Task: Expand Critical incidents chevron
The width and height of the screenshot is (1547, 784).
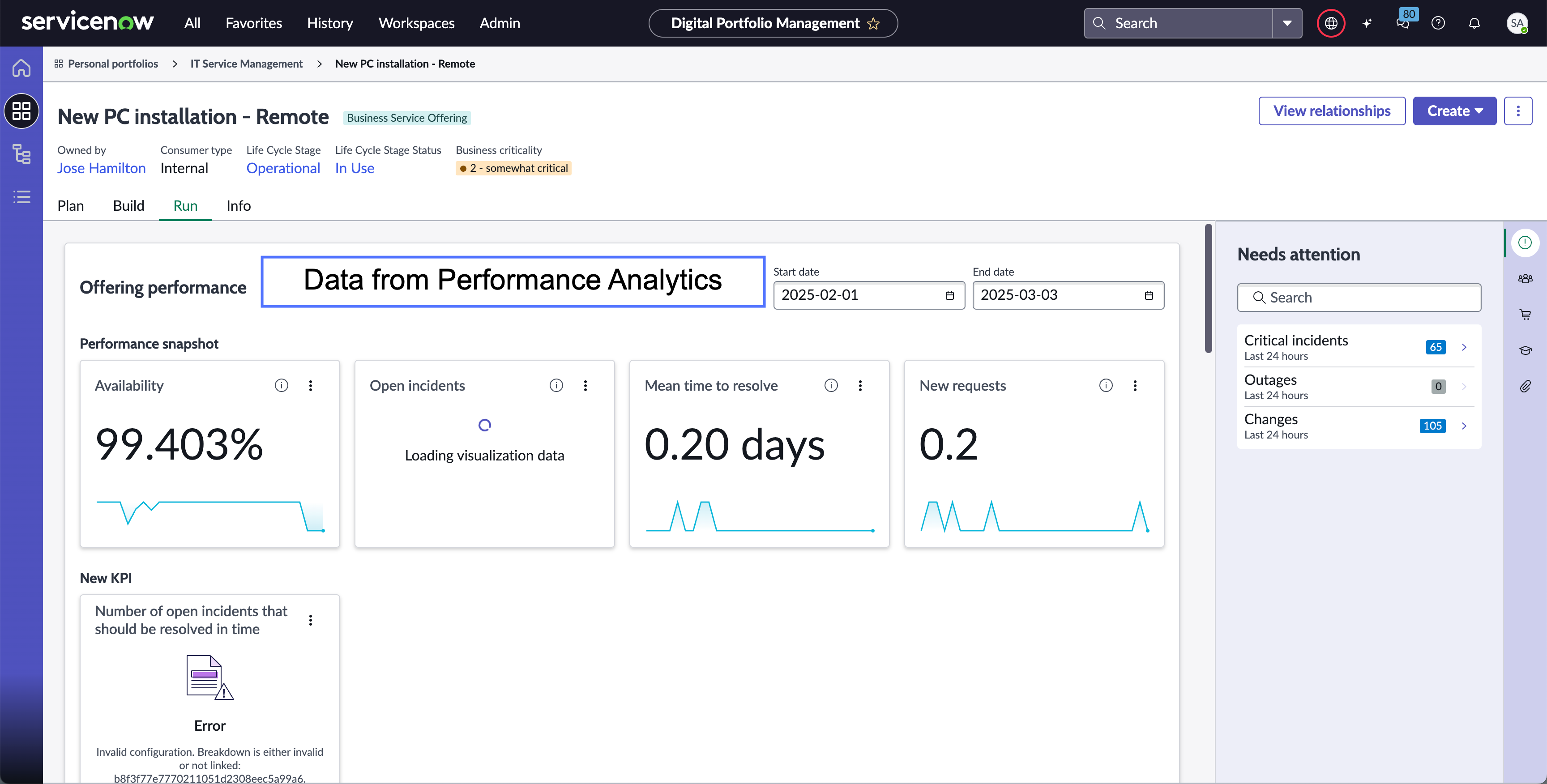Action: pos(1464,347)
